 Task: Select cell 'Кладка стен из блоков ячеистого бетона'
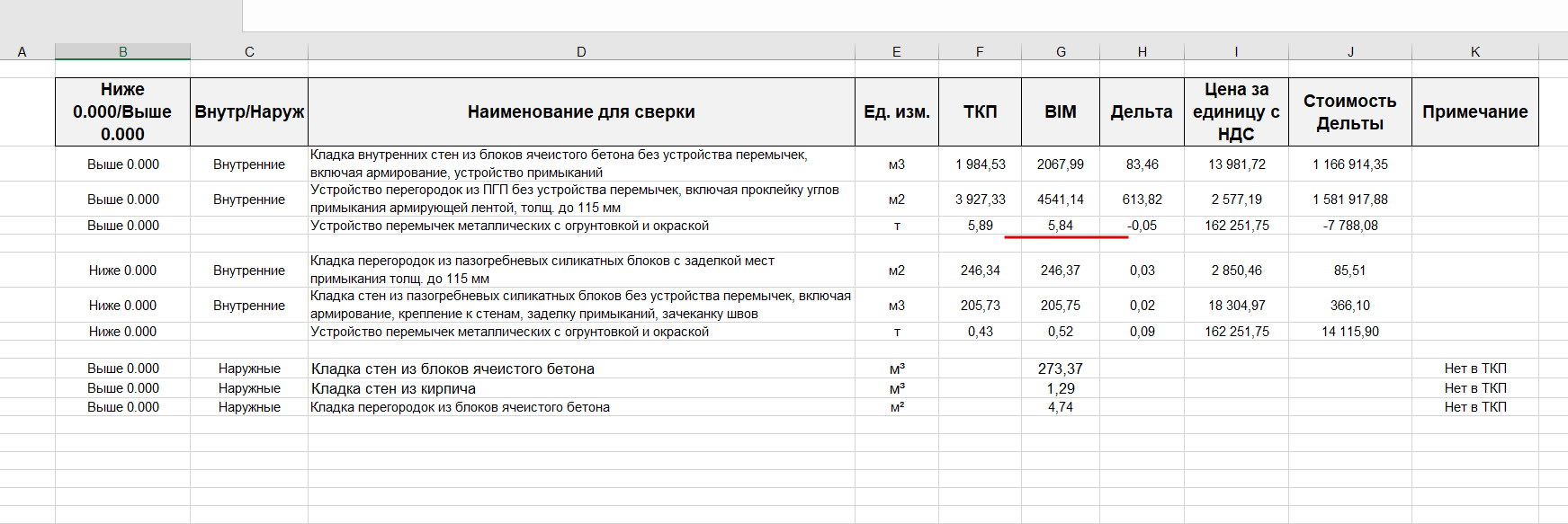pos(581,369)
